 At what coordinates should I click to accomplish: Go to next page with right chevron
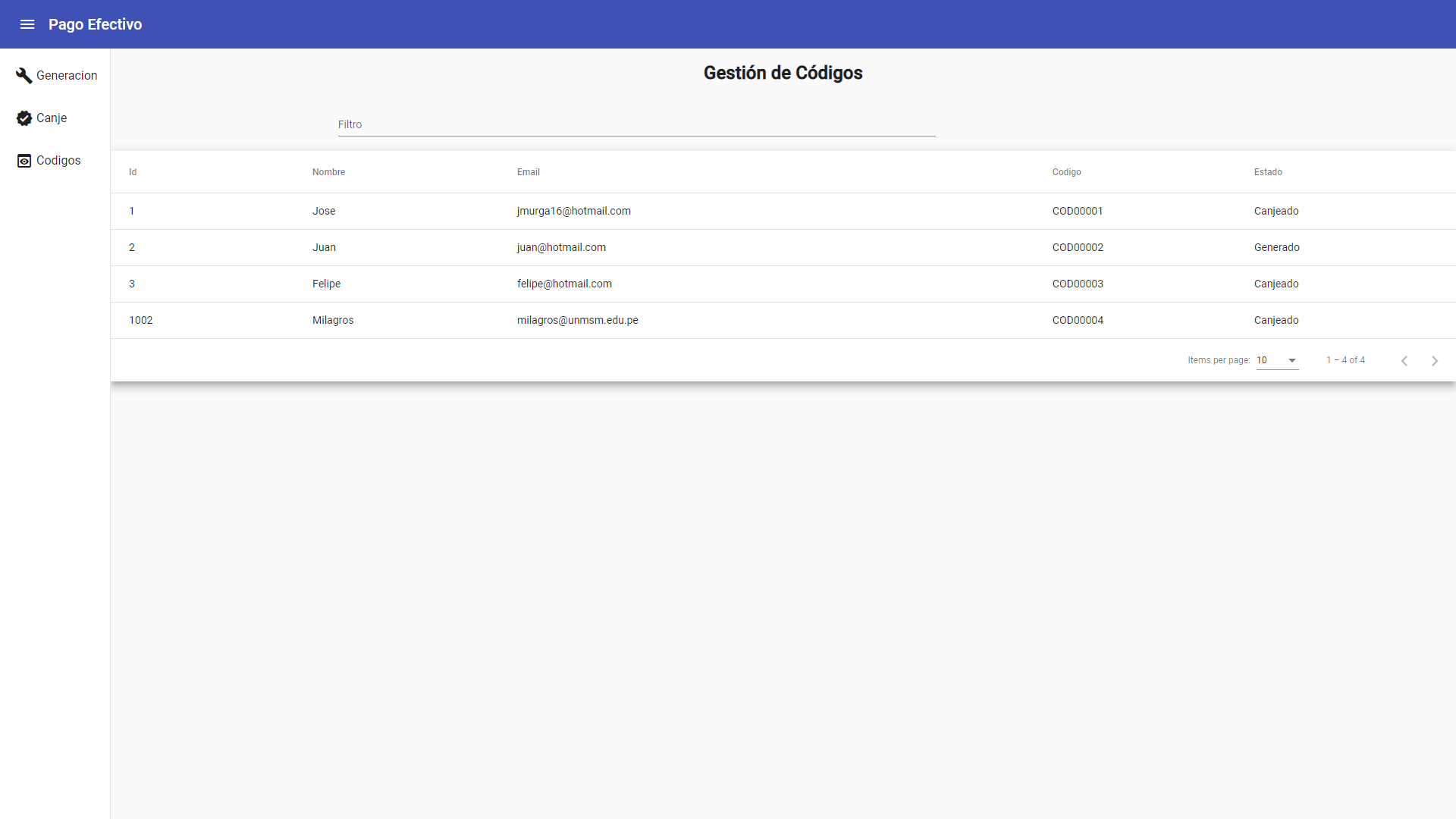(1435, 360)
